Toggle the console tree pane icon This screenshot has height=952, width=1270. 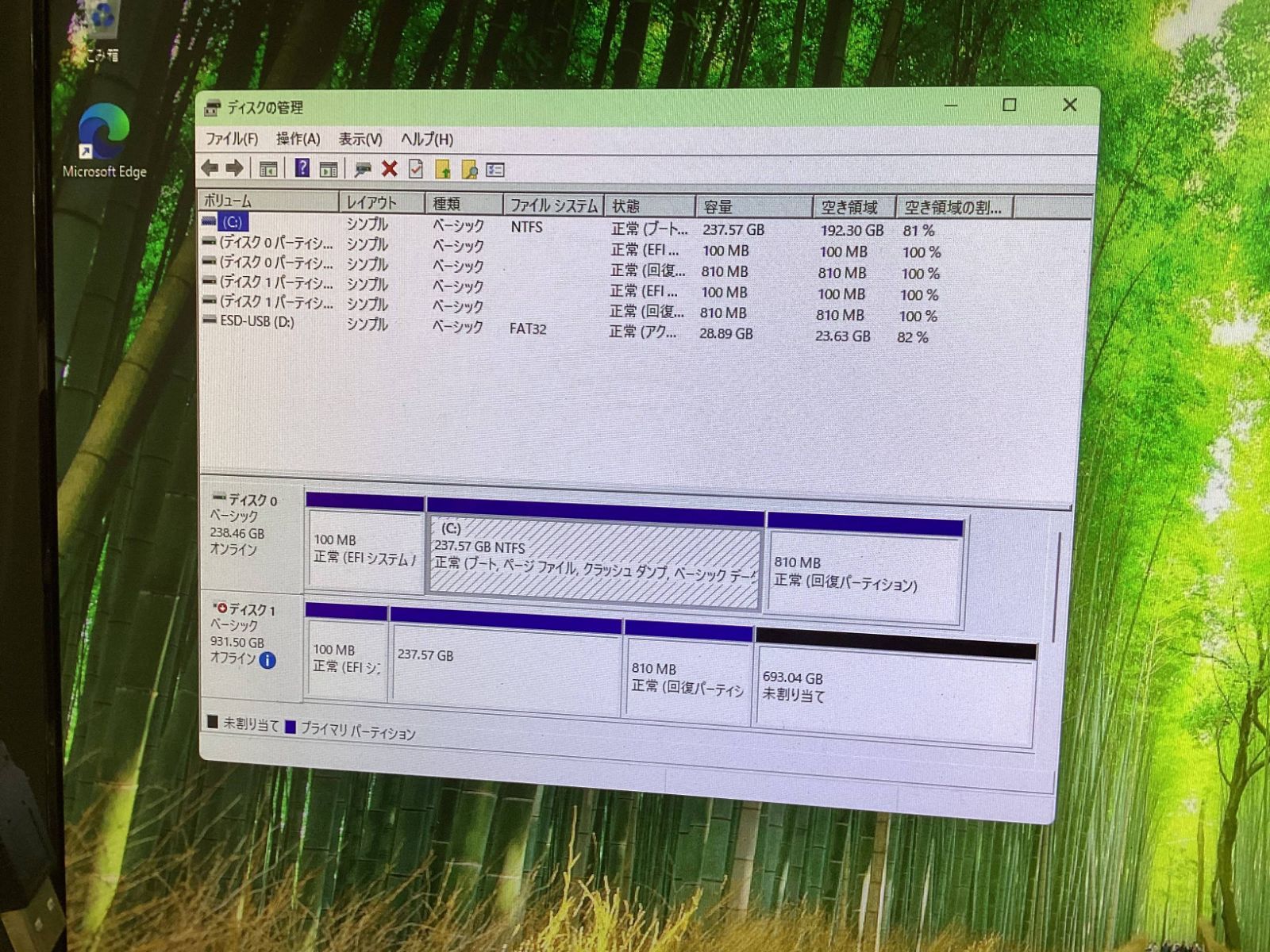[268, 169]
